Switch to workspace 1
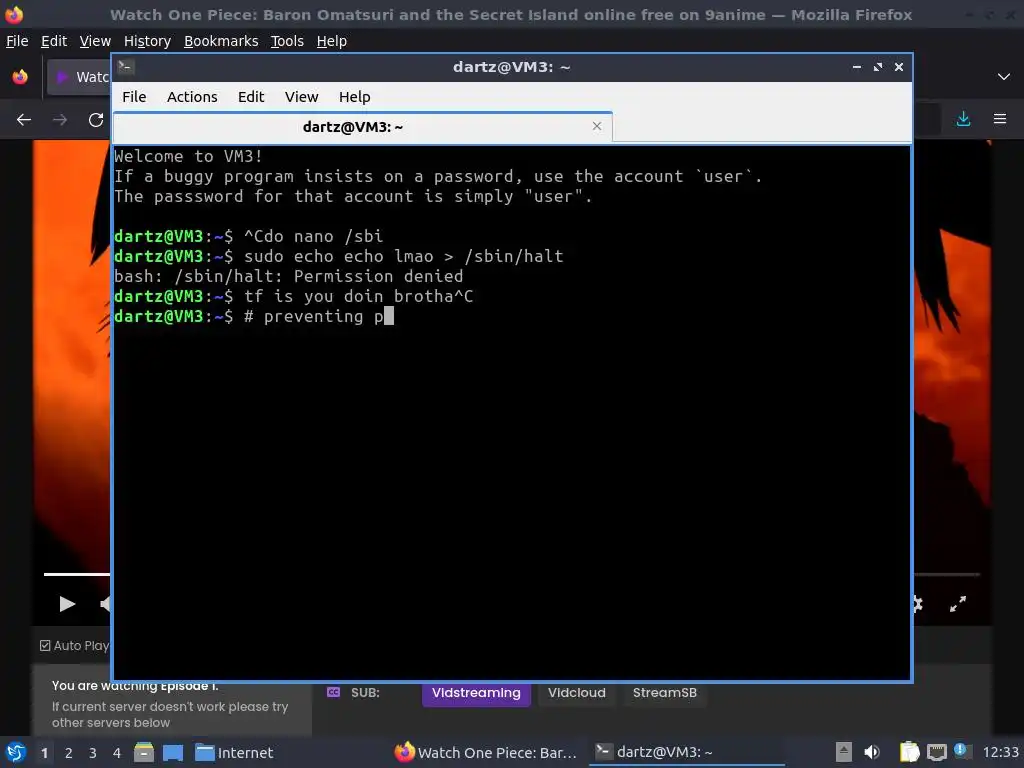Screen dimensions: 1024x768 [x=44, y=753]
